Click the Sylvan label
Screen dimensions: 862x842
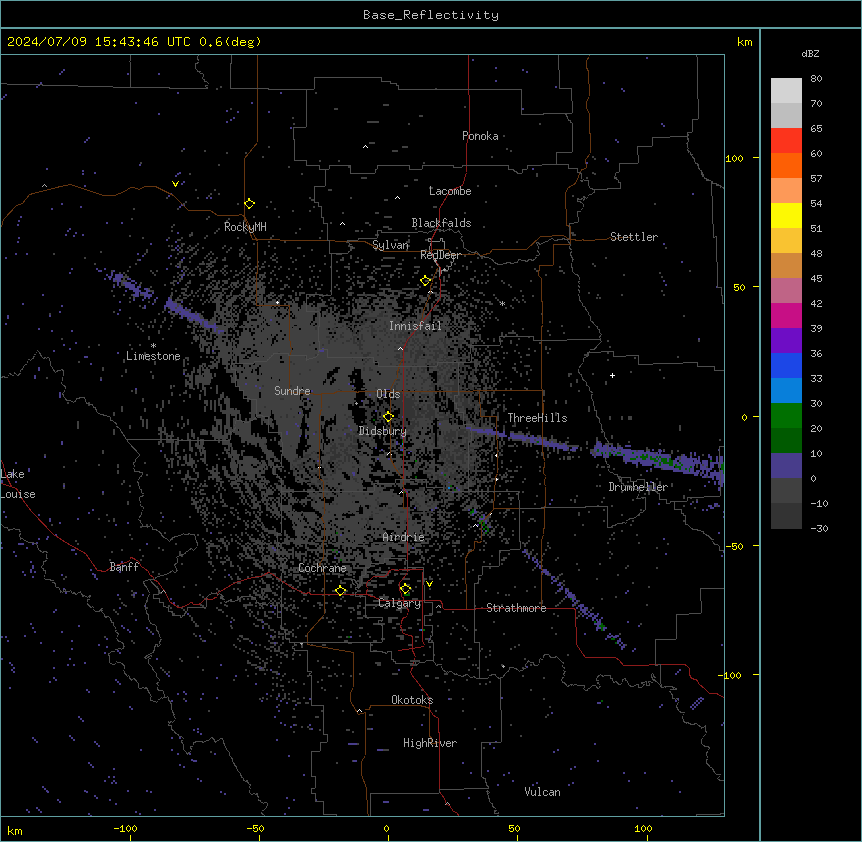coord(391,245)
